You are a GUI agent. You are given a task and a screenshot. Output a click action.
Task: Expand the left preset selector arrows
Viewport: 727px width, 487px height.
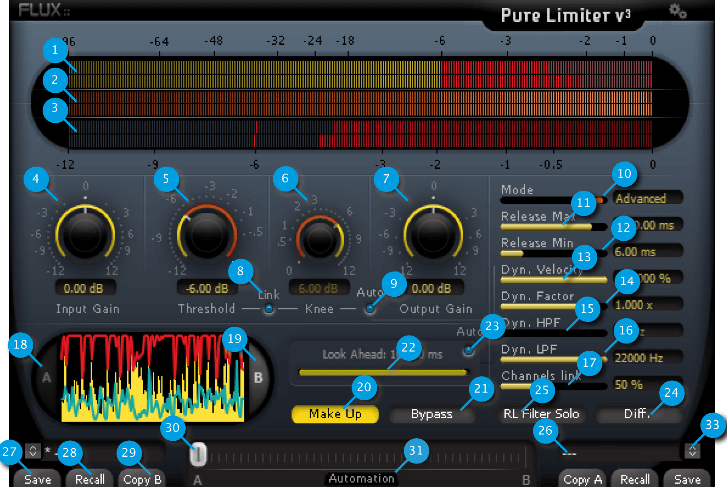click(x=32, y=452)
